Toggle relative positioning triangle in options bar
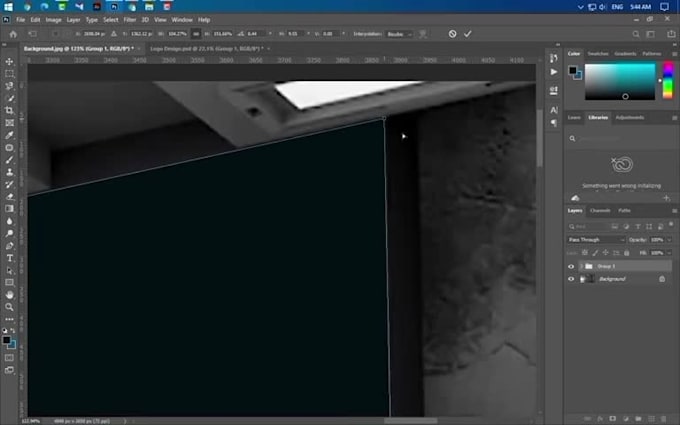This screenshot has height=425, width=680. pos(114,34)
